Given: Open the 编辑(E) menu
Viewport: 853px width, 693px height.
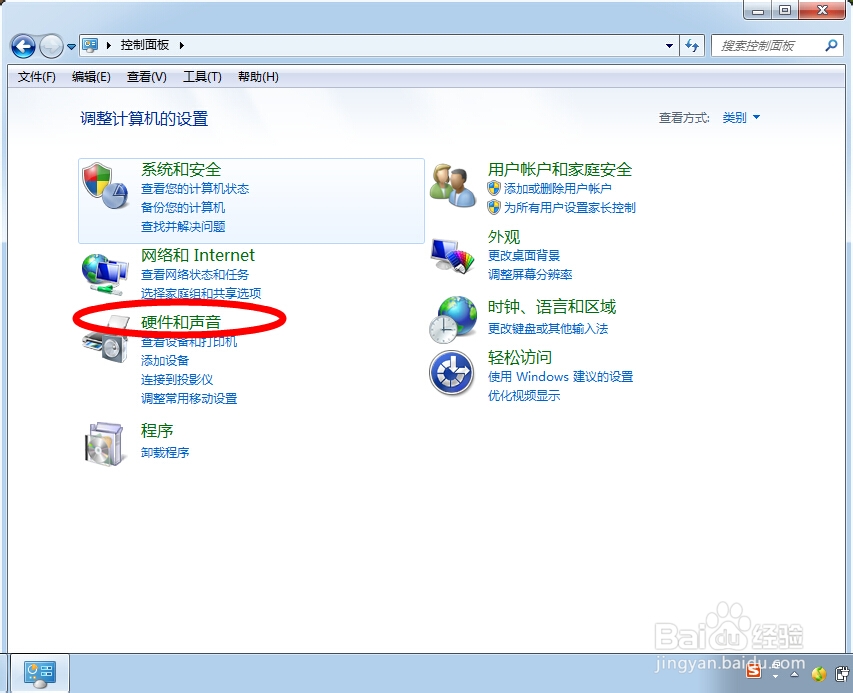Looking at the screenshot, I should pyautogui.click(x=91, y=77).
